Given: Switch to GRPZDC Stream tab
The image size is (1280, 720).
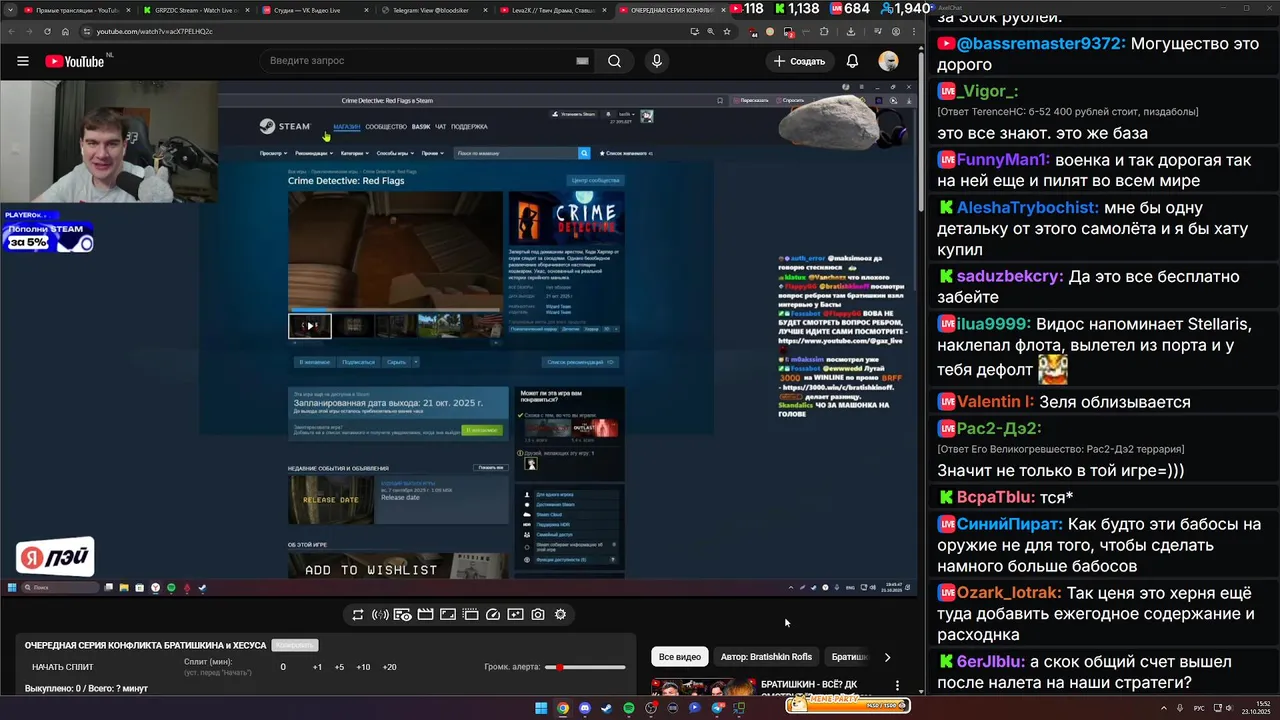Looking at the screenshot, I should pos(197,10).
